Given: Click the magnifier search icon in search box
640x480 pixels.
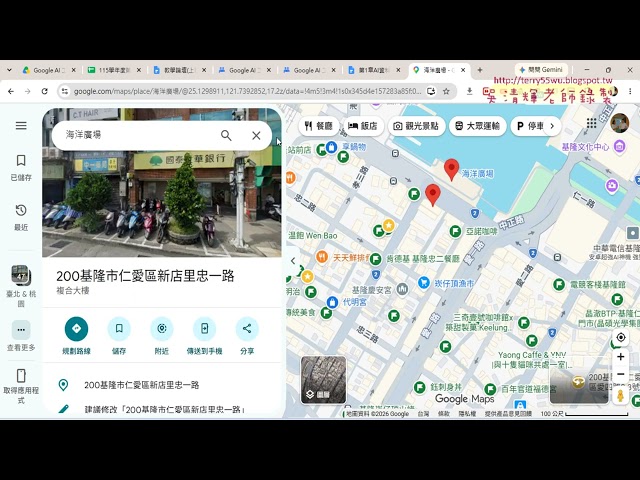Looking at the screenshot, I should pos(226,135).
